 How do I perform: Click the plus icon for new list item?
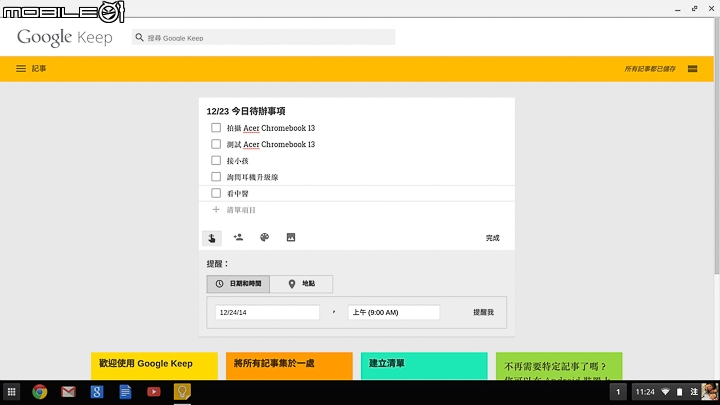(216, 210)
